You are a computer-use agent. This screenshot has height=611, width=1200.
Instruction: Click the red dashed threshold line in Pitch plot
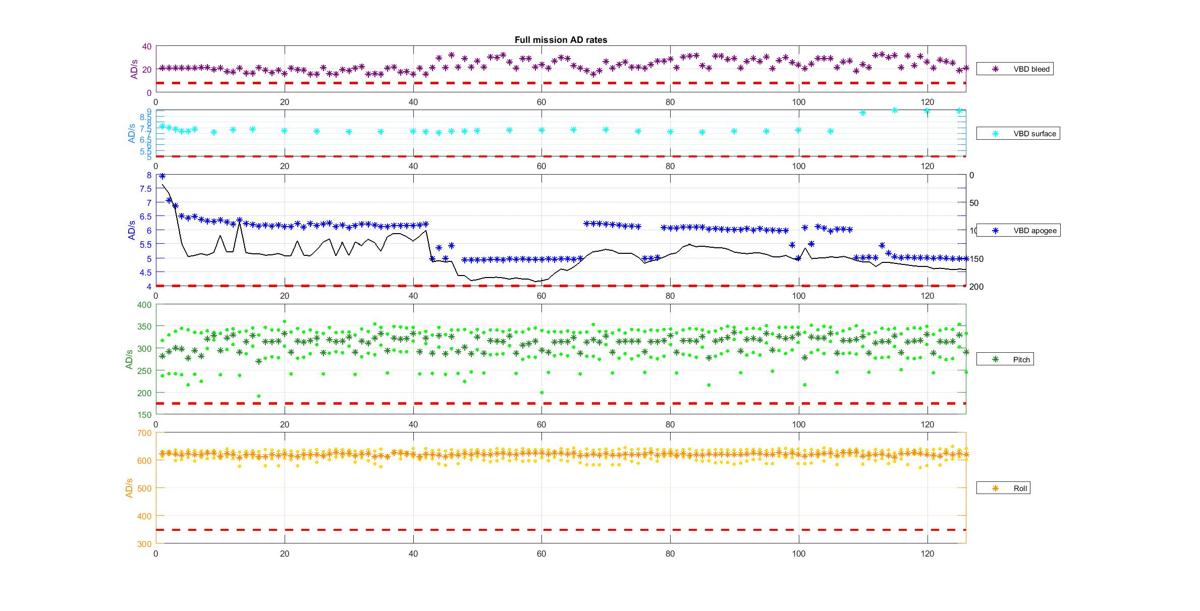(561, 403)
